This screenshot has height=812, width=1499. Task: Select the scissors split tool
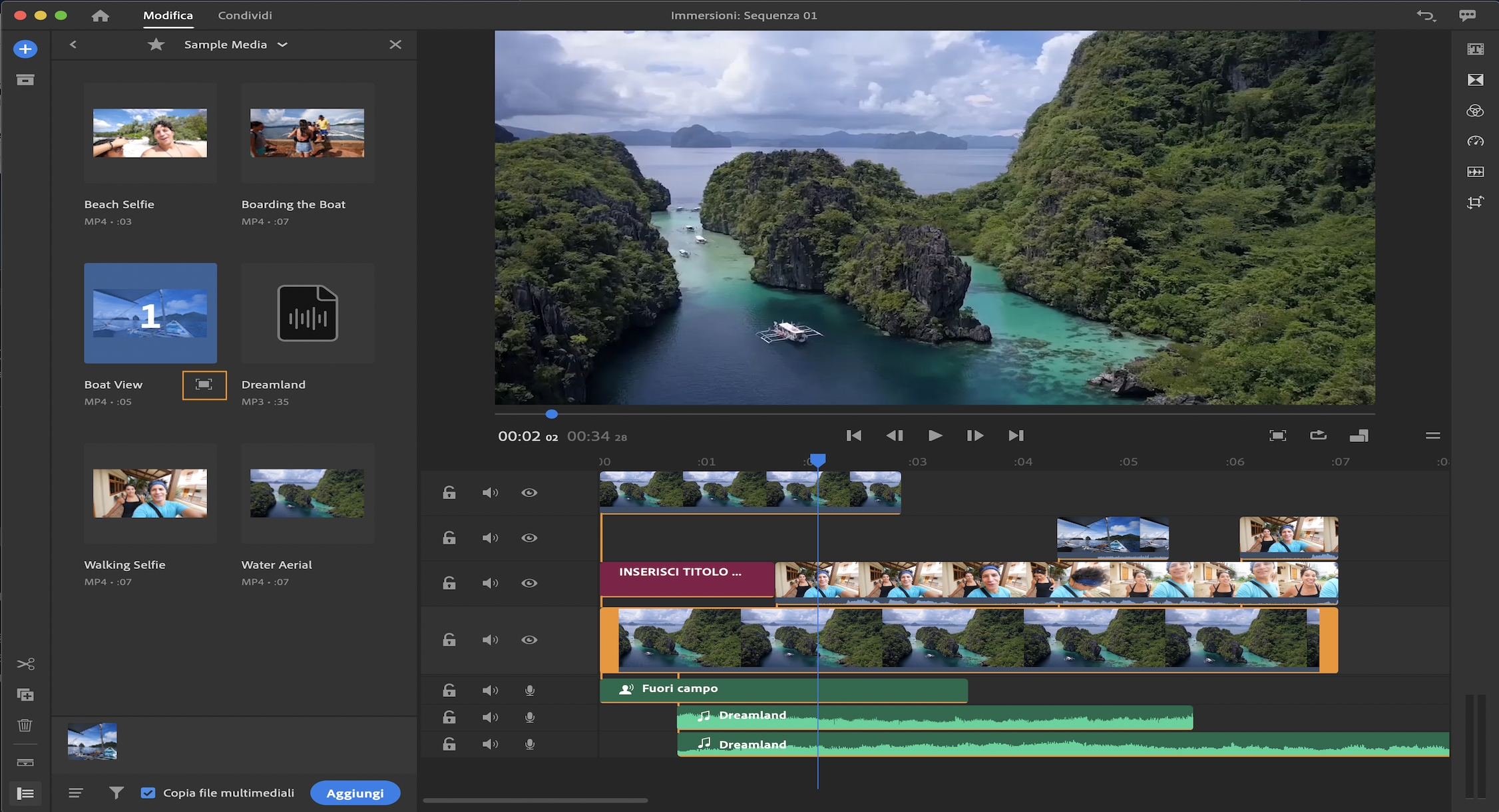coord(25,664)
